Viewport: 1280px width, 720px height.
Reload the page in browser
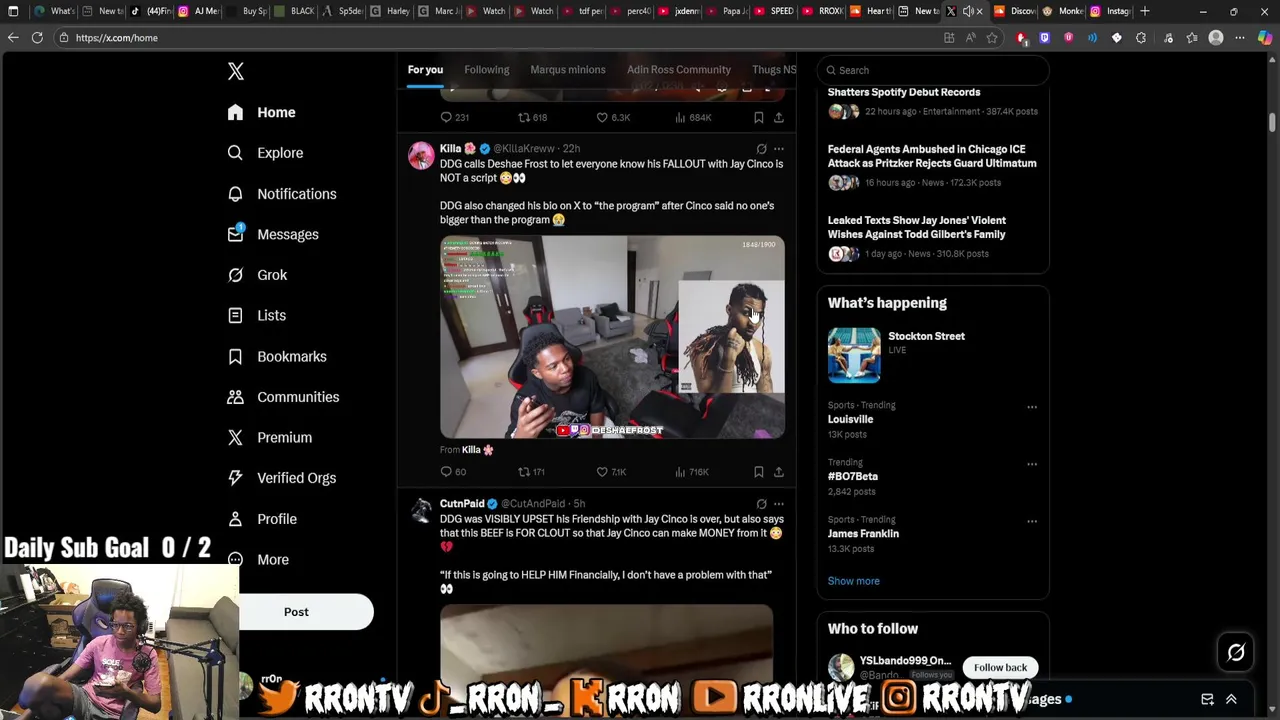(x=37, y=38)
